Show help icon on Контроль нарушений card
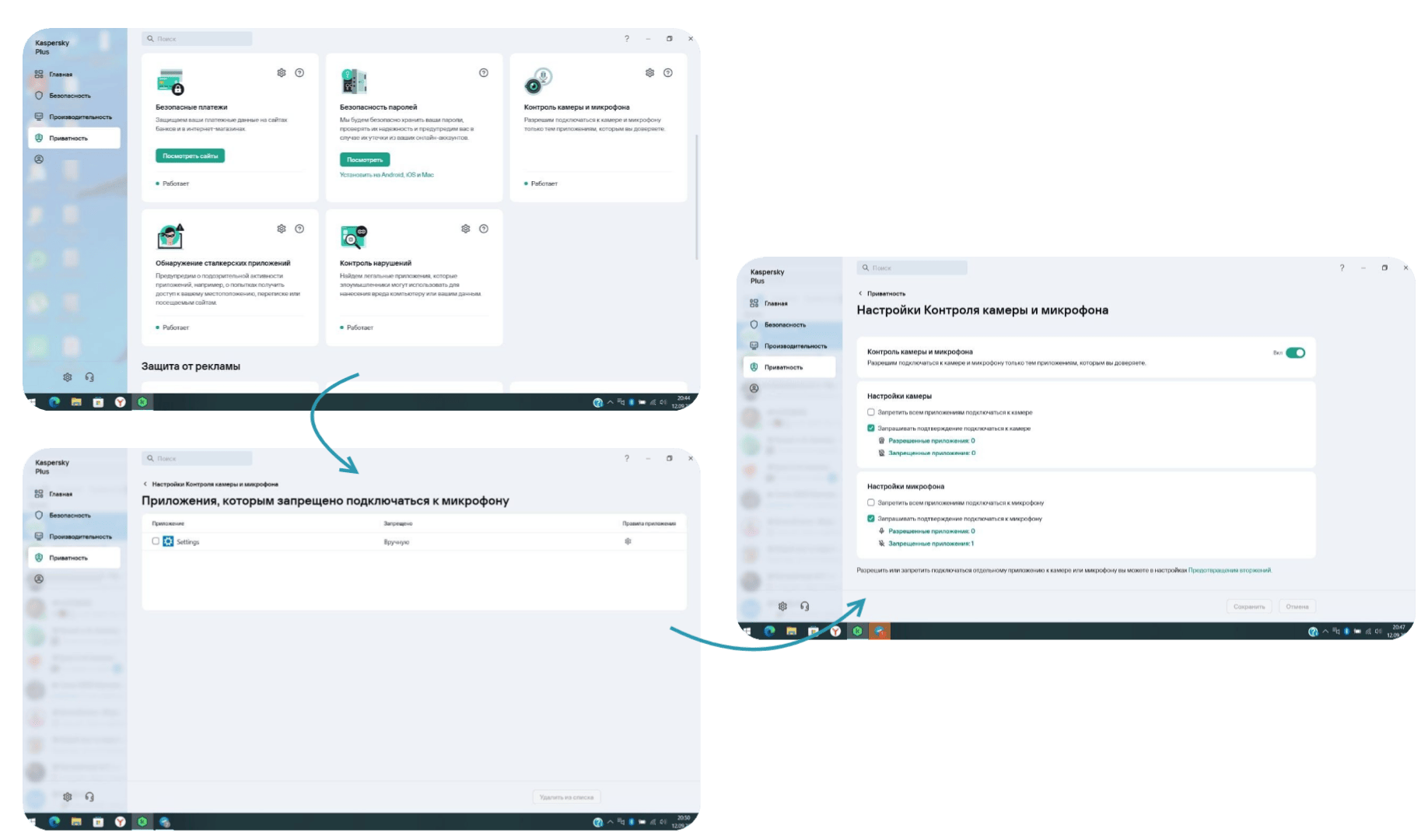Image resolution: width=1428 pixels, height=840 pixels. coord(484,229)
